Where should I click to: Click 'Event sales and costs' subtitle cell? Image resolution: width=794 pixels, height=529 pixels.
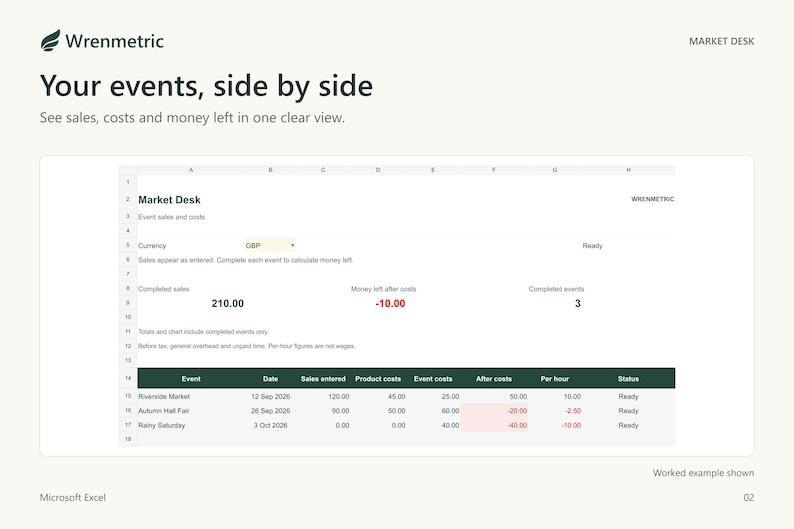click(171, 217)
